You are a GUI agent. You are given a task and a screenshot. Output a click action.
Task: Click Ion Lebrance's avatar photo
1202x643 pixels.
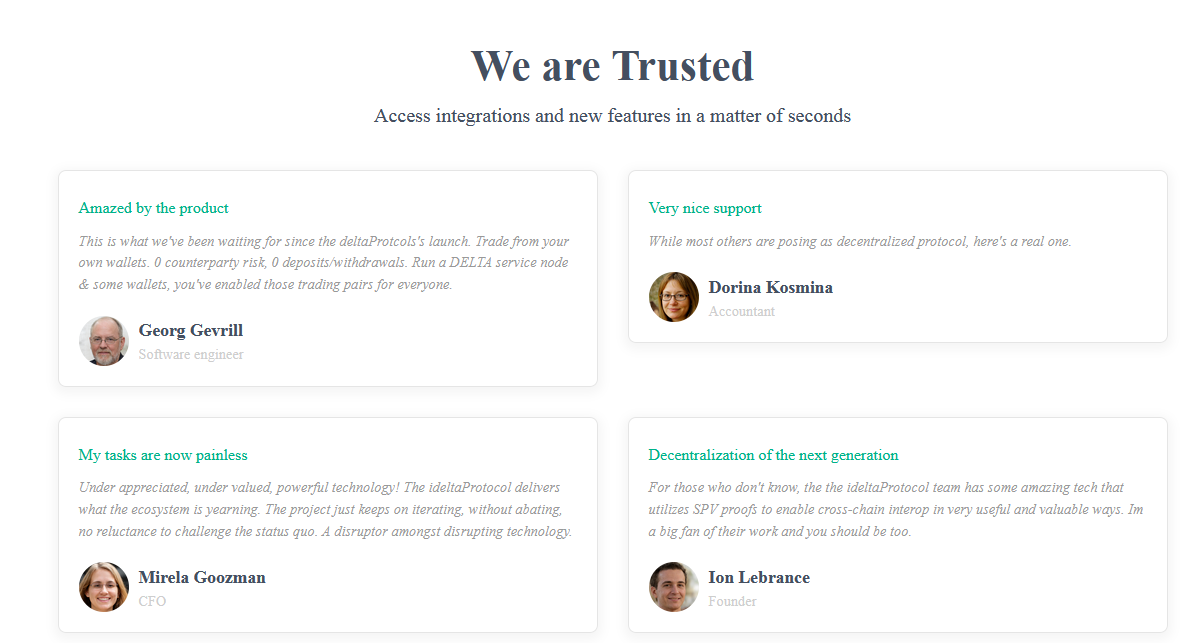tap(674, 587)
